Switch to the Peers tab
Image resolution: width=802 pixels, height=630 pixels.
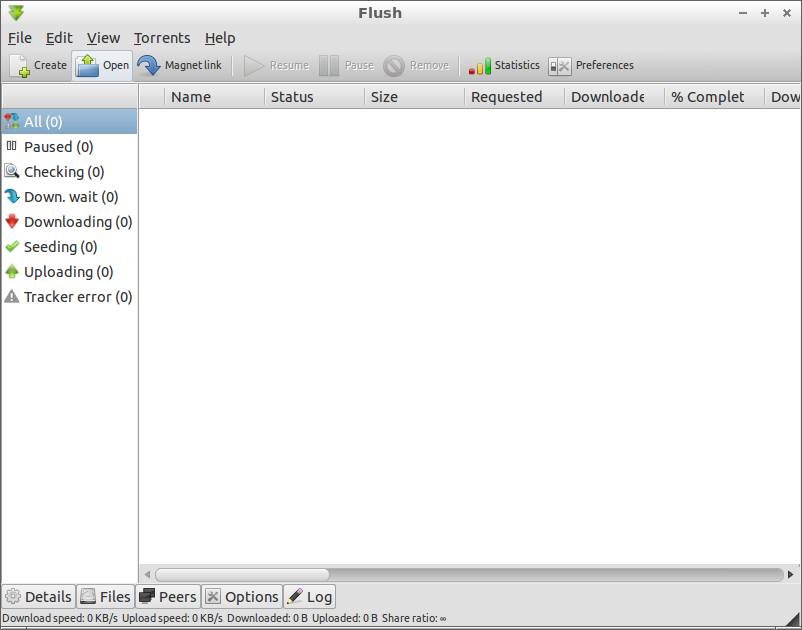(168, 597)
